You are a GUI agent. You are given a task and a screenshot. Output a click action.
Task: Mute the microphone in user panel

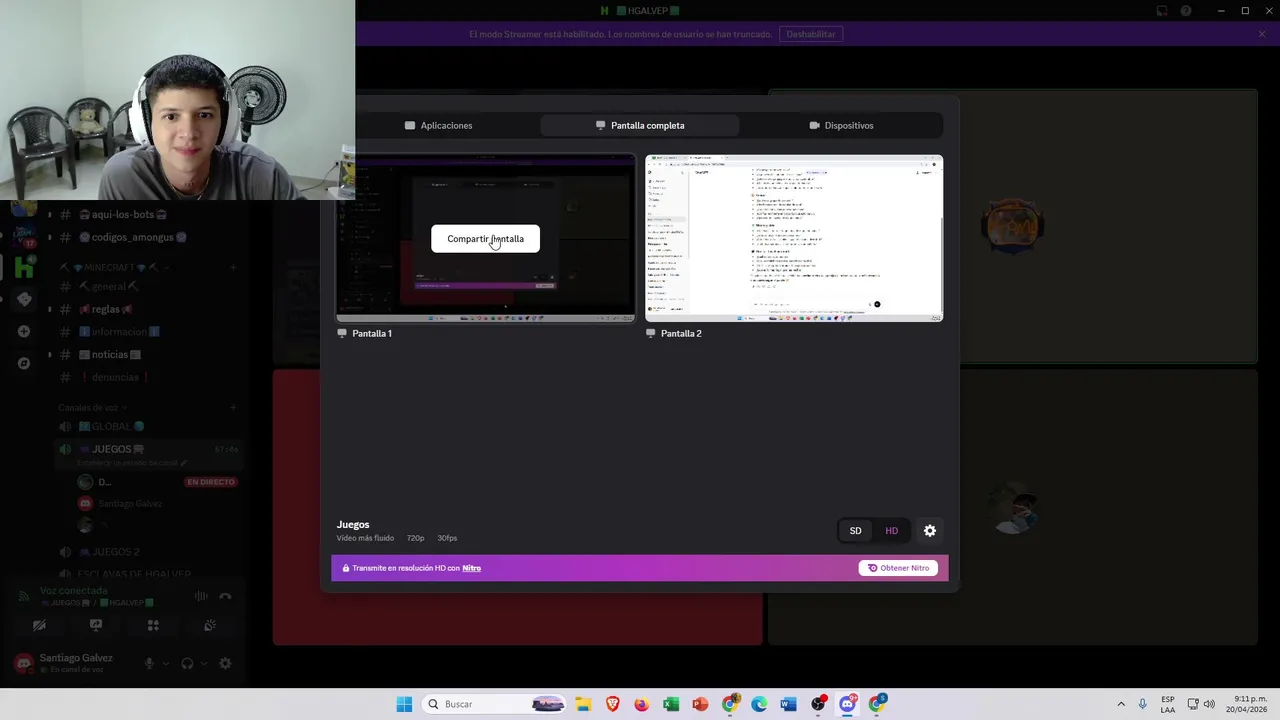click(x=149, y=663)
